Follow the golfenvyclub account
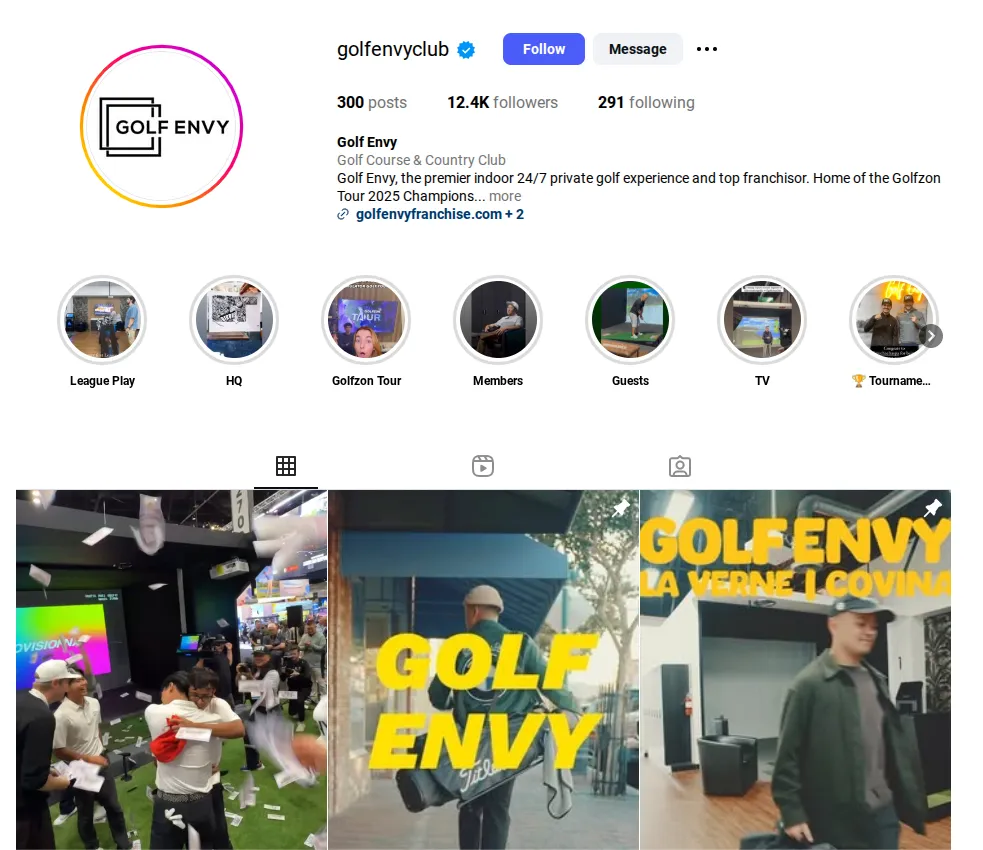The image size is (983, 850). 544,49
